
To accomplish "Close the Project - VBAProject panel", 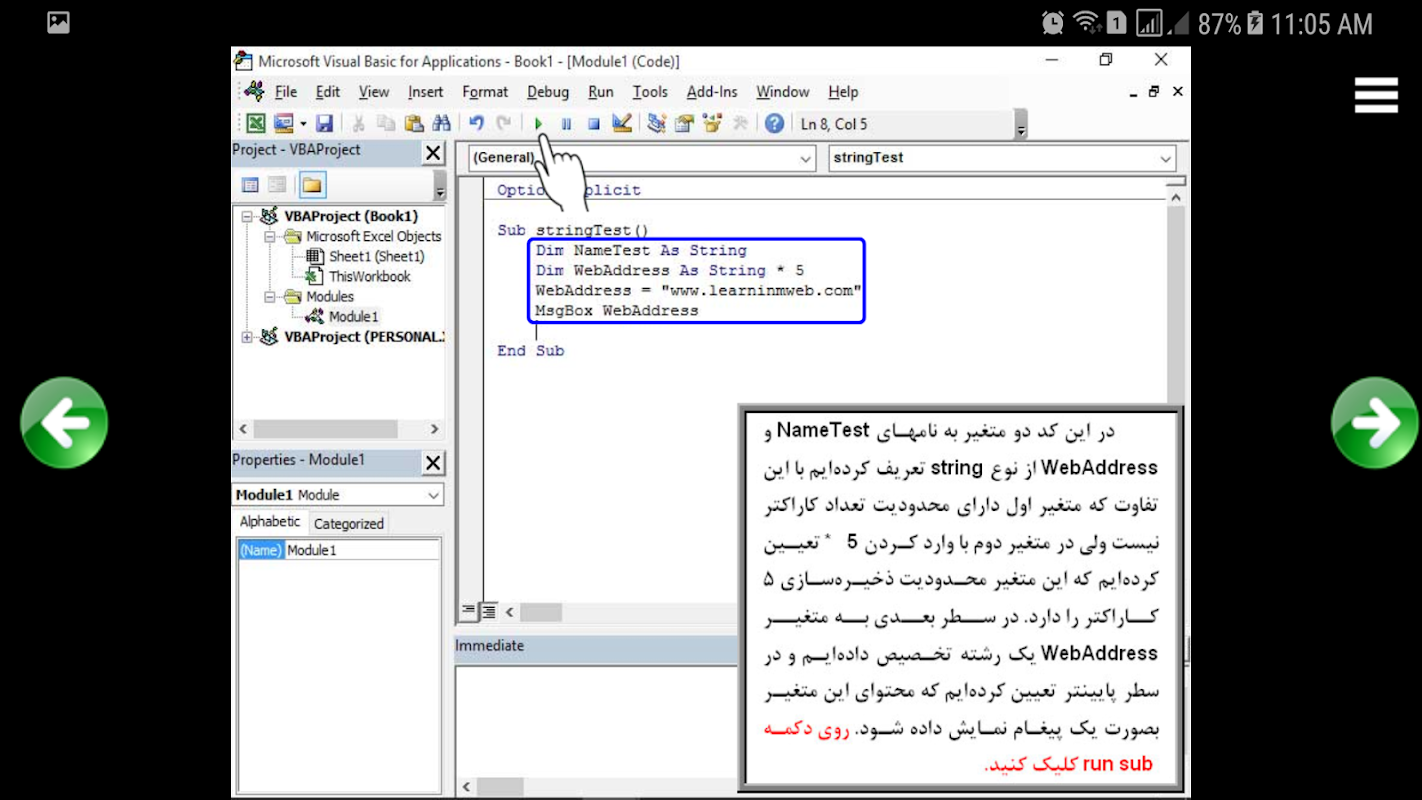I will pyautogui.click(x=433, y=153).
